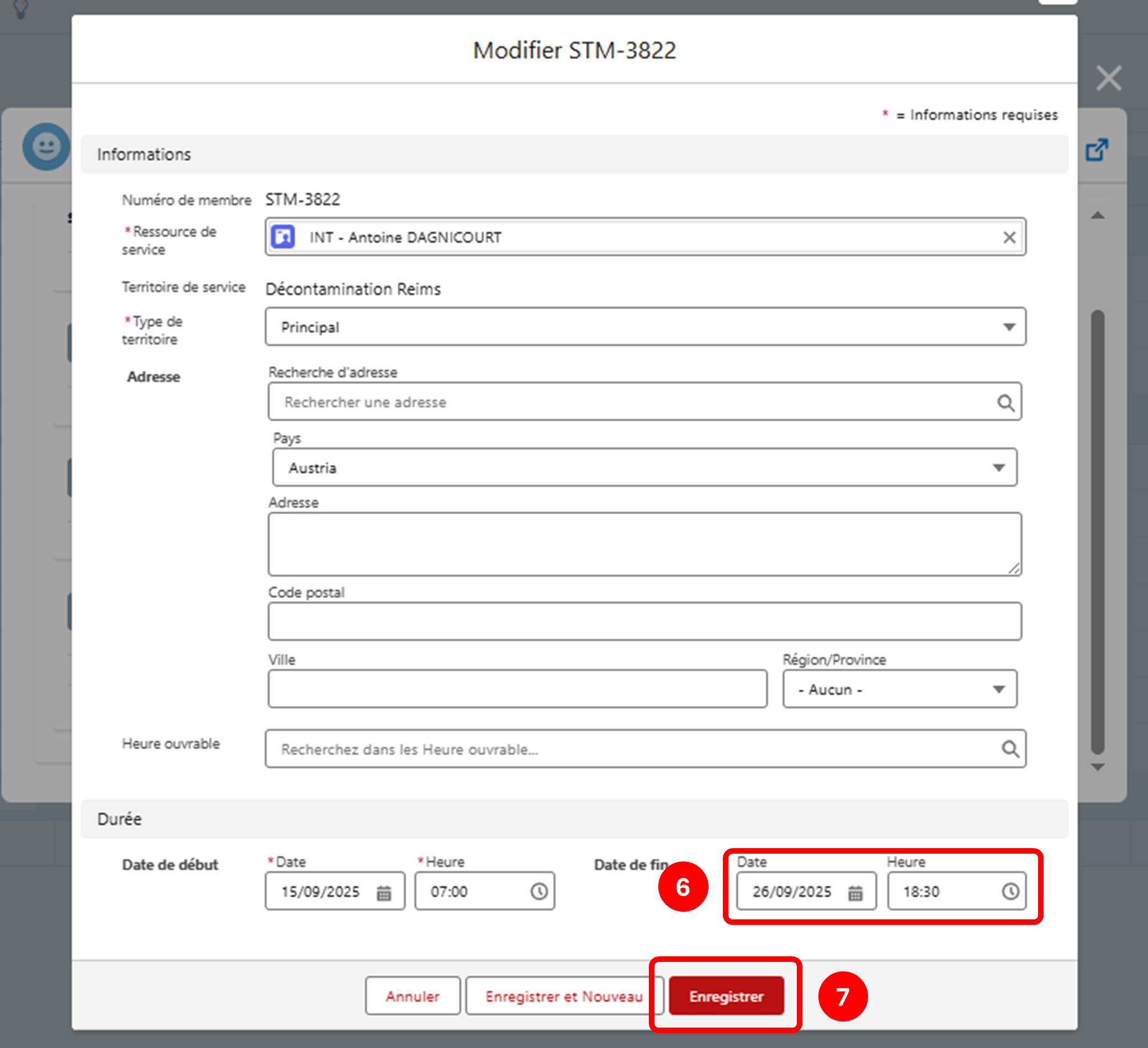This screenshot has width=1148, height=1048.
Task: Click the open-in-new-window icon behind the dialog
Action: point(1097,150)
